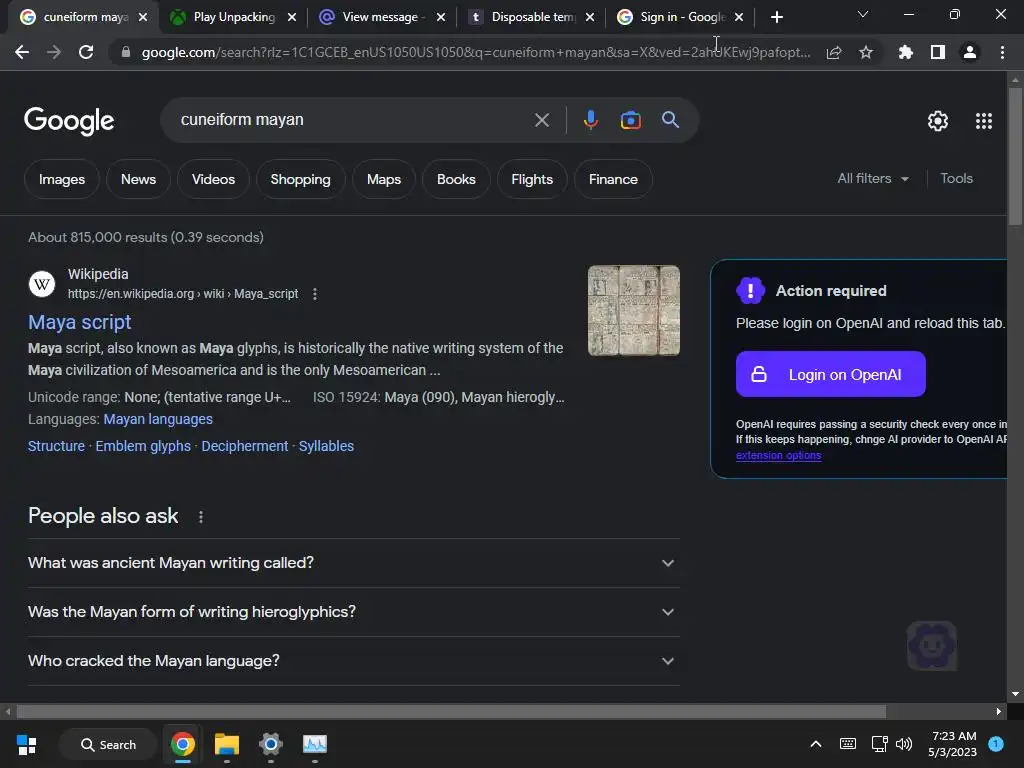Open Emblem glyphs section link
The image size is (1024, 768).
click(143, 446)
